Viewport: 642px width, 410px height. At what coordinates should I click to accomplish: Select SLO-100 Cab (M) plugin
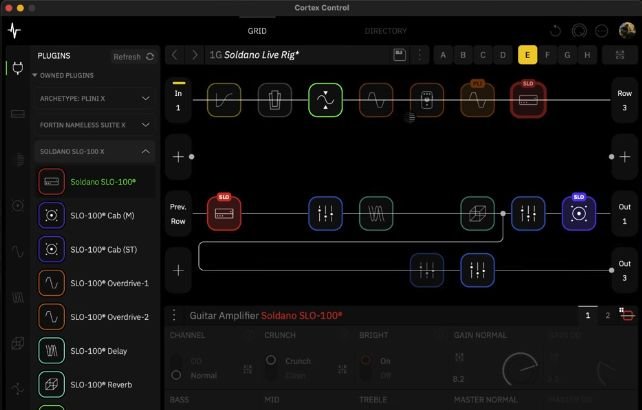(95, 215)
